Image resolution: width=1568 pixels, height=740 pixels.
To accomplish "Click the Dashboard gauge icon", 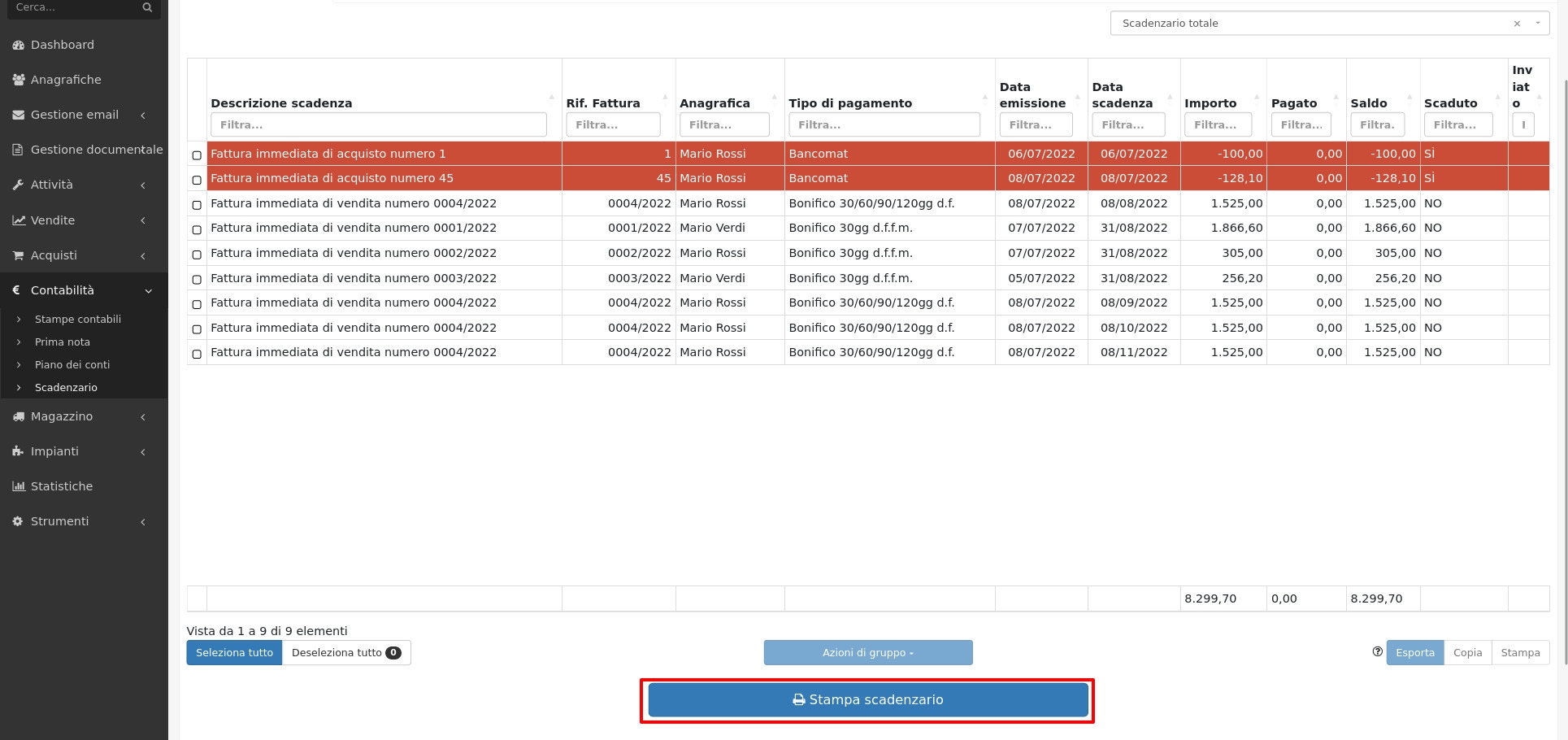I will pos(18,46).
